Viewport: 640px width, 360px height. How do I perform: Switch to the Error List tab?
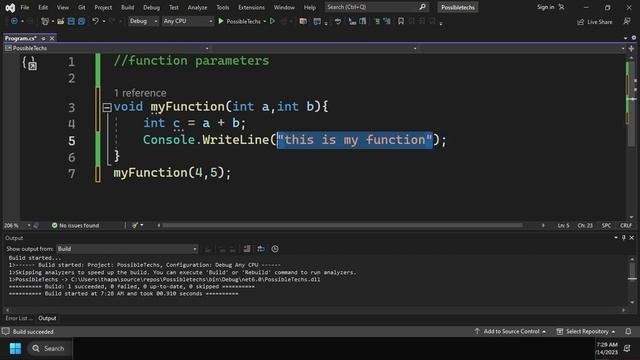pos(18,318)
